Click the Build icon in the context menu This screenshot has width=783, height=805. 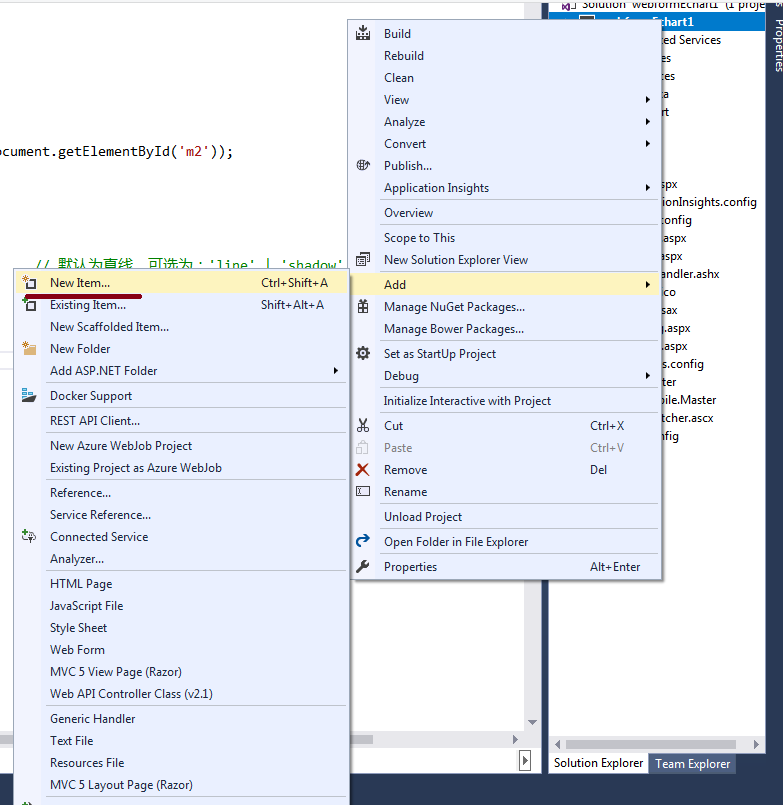pyautogui.click(x=364, y=33)
